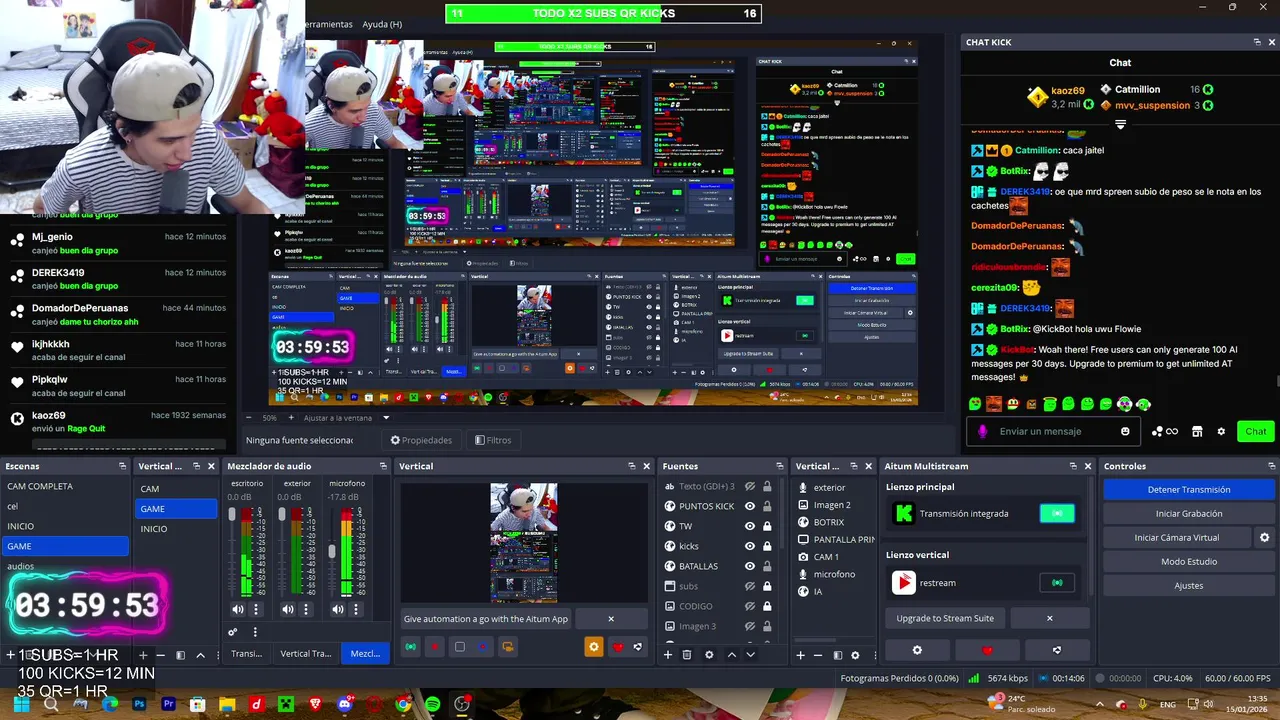Click the orange settings gear in Vertical dock
Image resolution: width=1280 pixels, height=720 pixels.
click(x=594, y=647)
